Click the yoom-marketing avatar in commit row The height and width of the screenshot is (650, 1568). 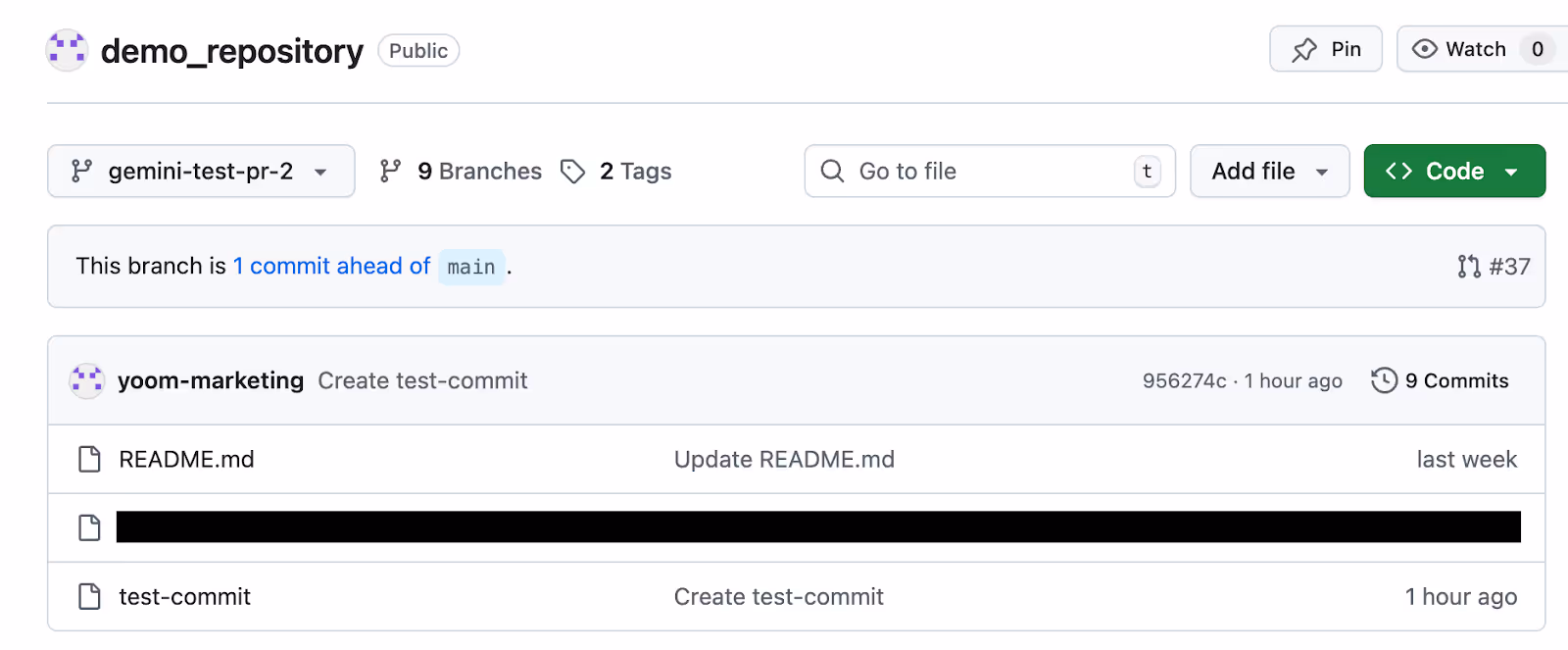coord(87,380)
